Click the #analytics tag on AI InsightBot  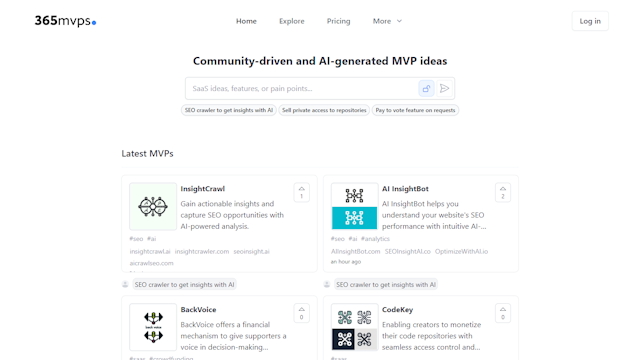click(x=375, y=239)
